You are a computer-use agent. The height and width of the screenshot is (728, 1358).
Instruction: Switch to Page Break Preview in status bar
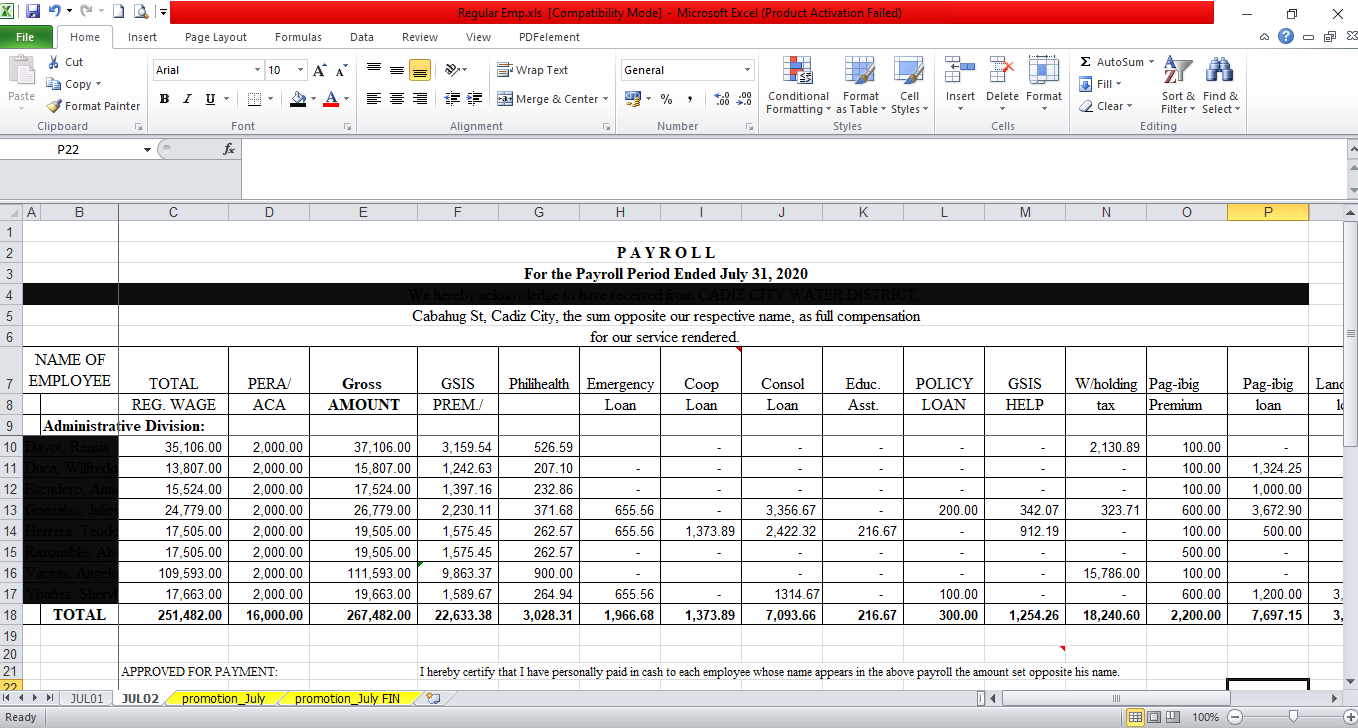(1174, 717)
